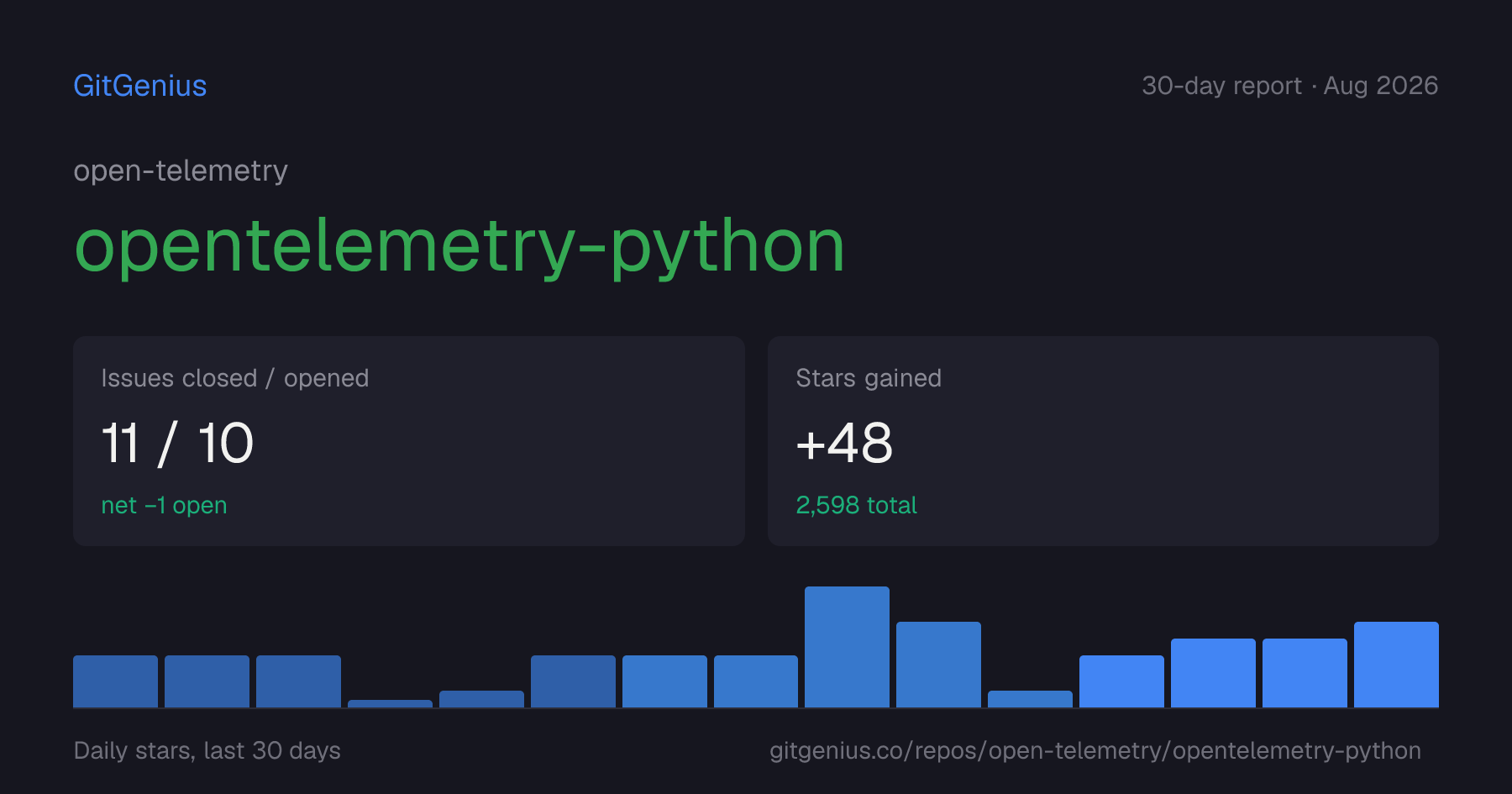The image size is (1512, 794).
Task: Click the 'net −1 open' status text
Action: tap(164, 505)
